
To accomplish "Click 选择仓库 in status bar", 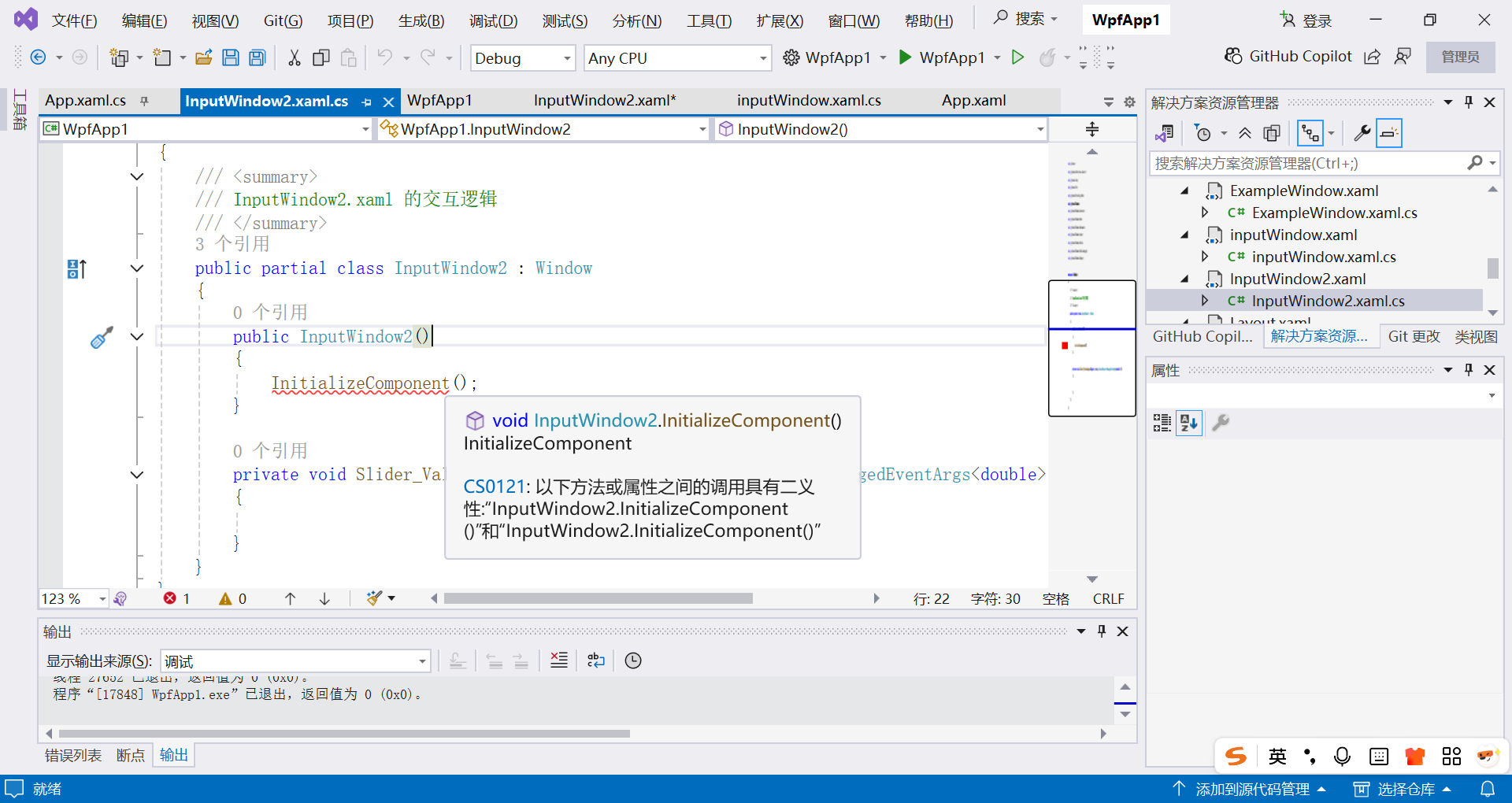I will (x=1402, y=789).
